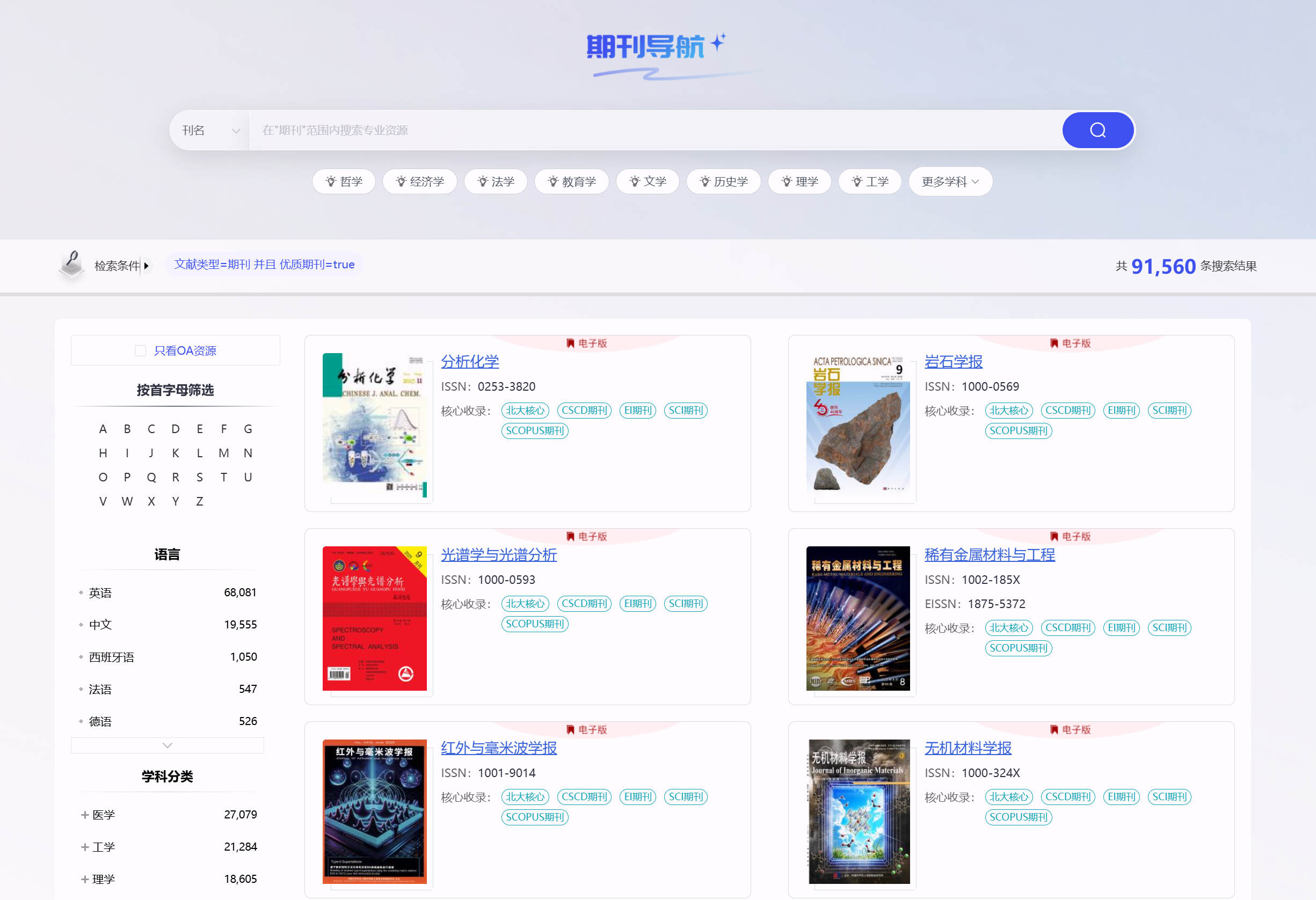Click the 光谱学与光谱分析 cover thumbnail

point(374,619)
